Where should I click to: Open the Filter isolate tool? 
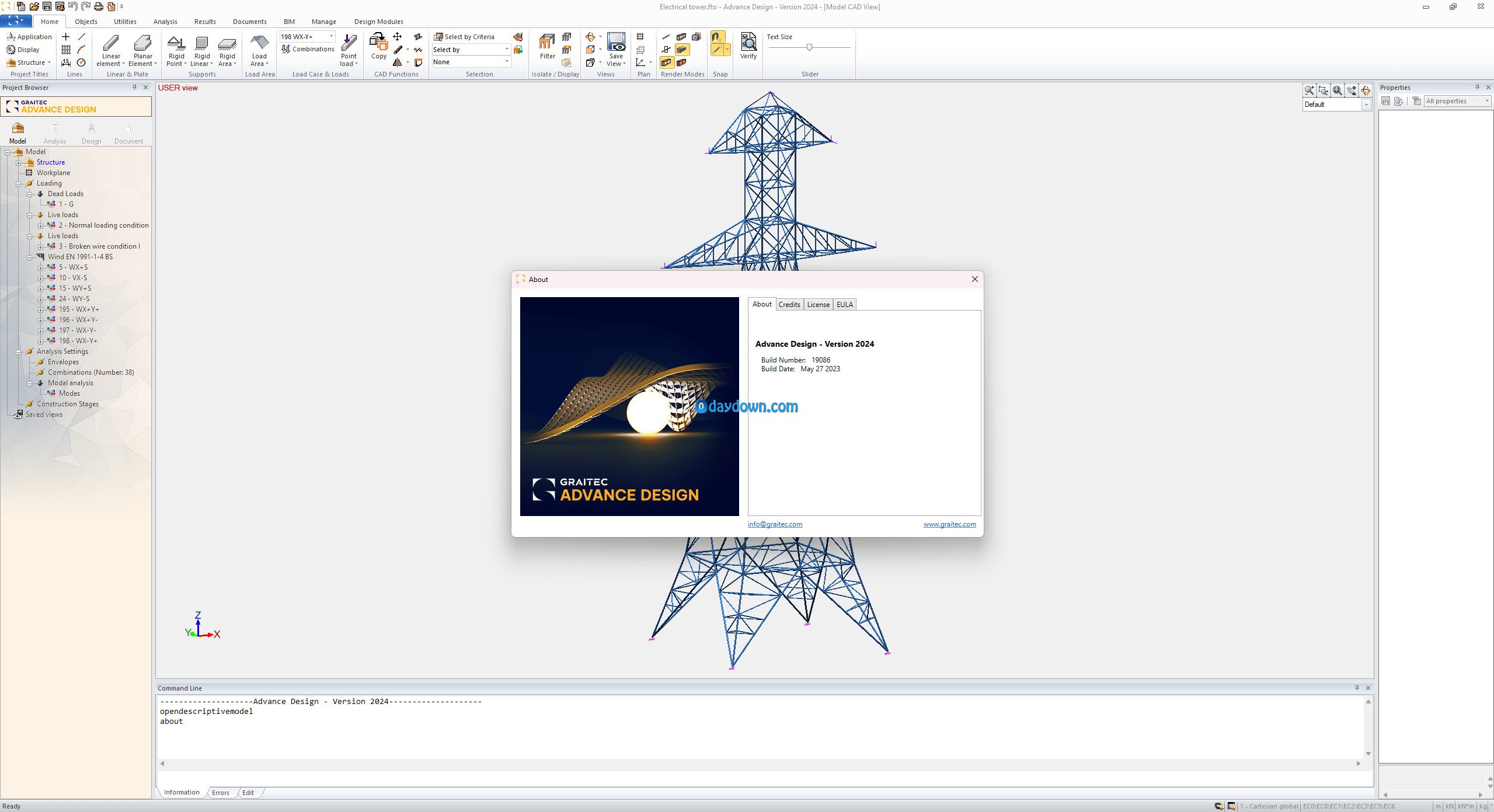(x=547, y=47)
